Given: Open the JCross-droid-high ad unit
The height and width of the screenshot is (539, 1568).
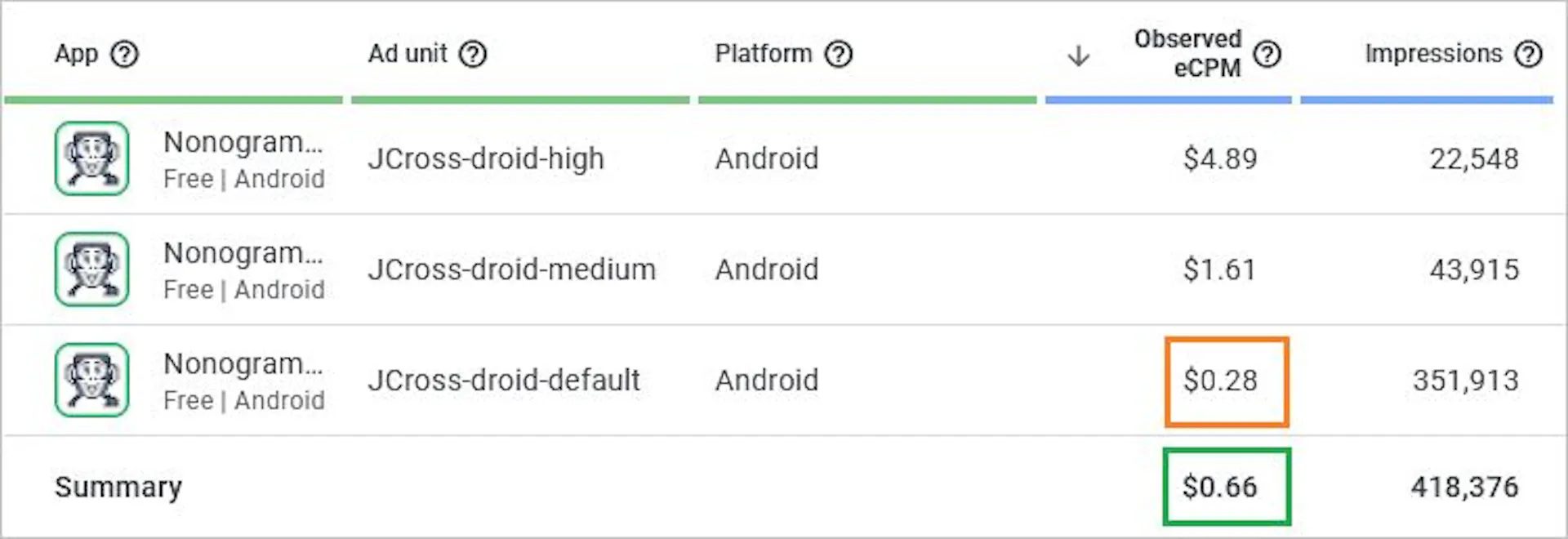Looking at the screenshot, I should pos(486,158).
